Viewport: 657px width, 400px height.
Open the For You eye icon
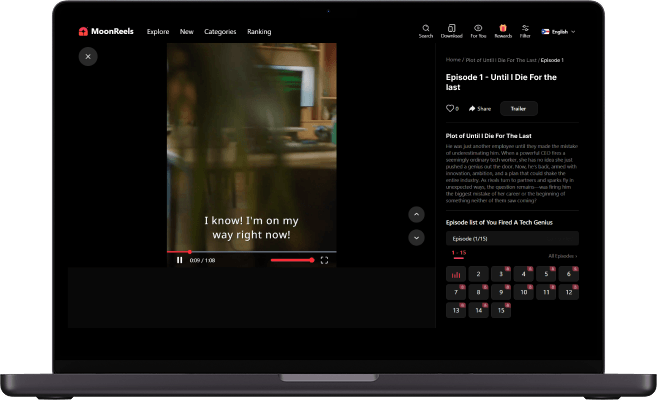(x=478, y=31)
